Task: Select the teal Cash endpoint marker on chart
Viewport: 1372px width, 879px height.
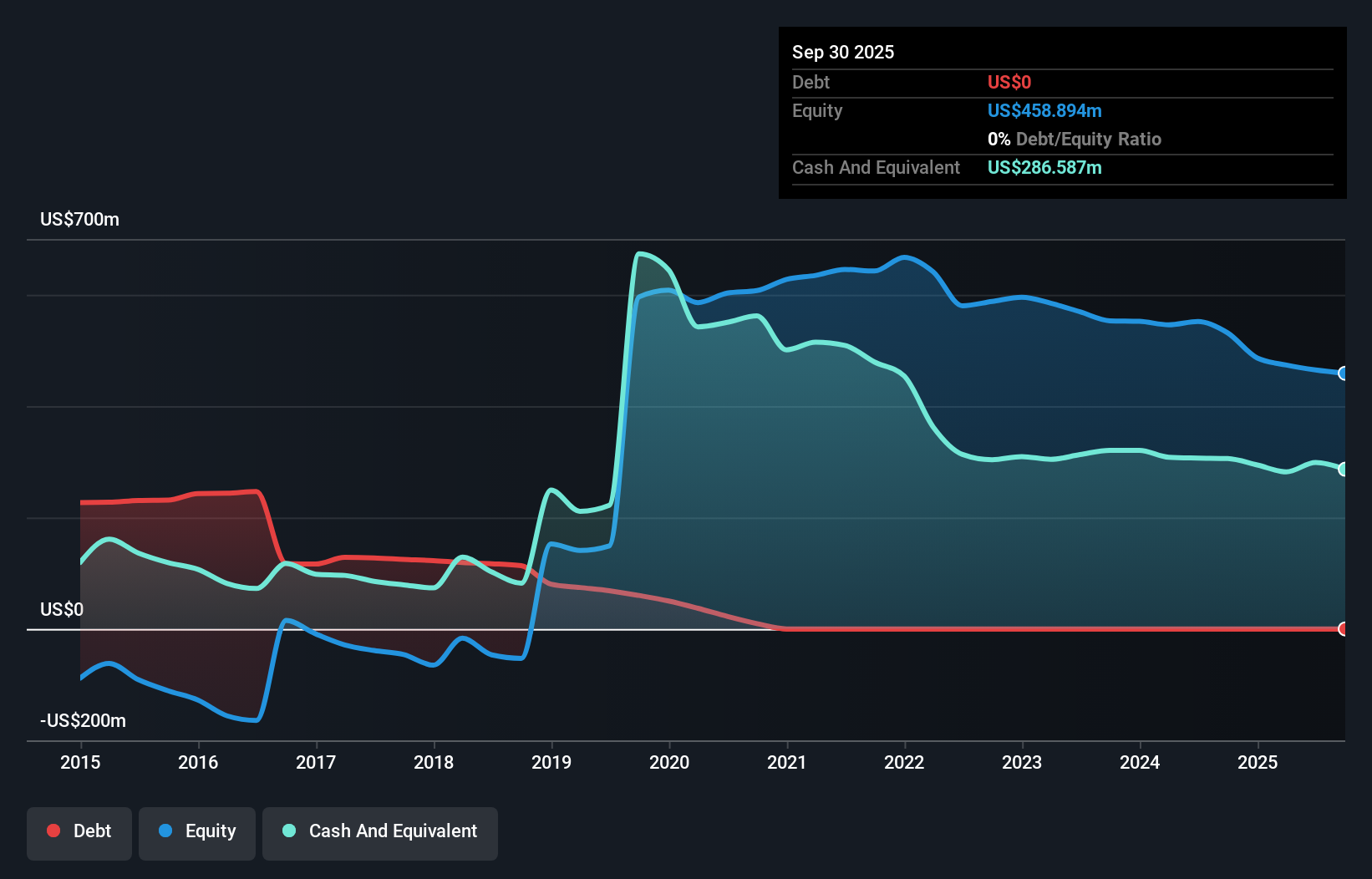Action: point(1342,469)
